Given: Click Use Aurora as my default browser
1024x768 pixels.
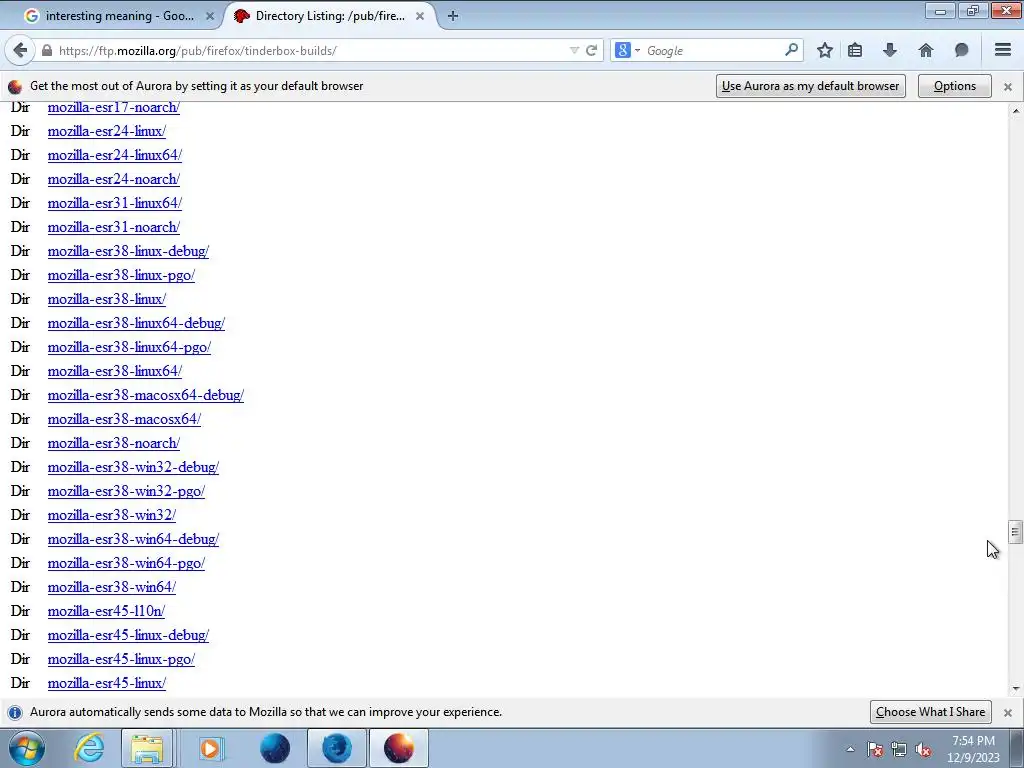Looking at the screenshot, I should pos(810,86).
